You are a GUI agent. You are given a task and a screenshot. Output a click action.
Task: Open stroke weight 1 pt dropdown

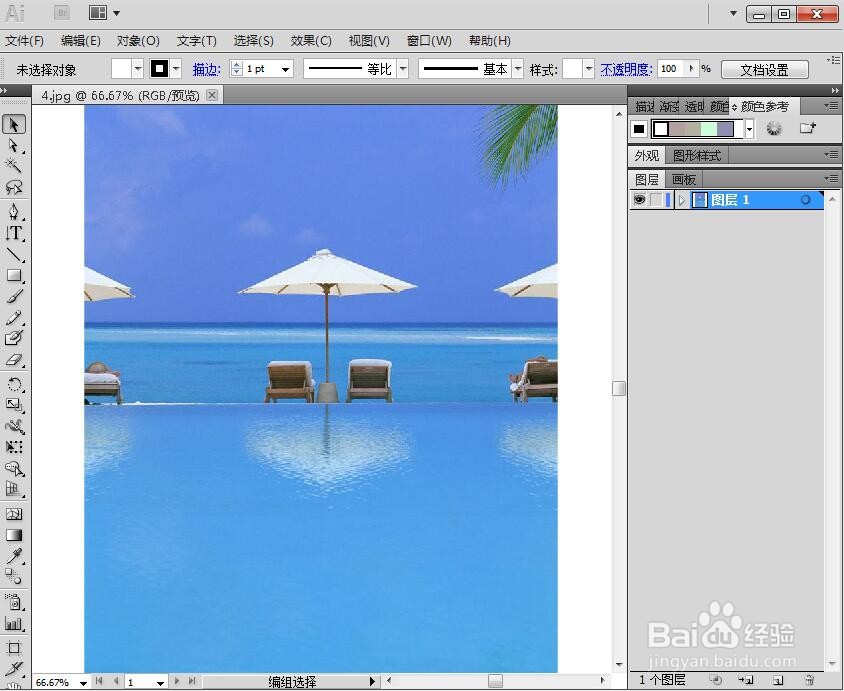coord(286,69)
